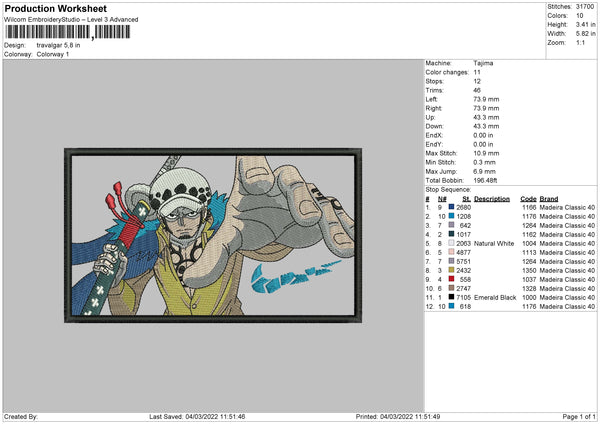Click code '1162' in stop row 4
Image resolution: width=600 pixels, height=424 pixels.
click(529, 235)
